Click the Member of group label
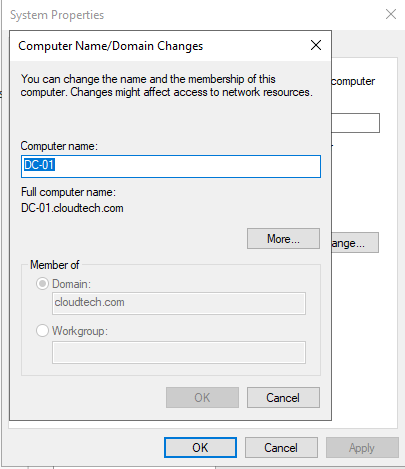The image size is (405, 469). click(x=55, y=265)
